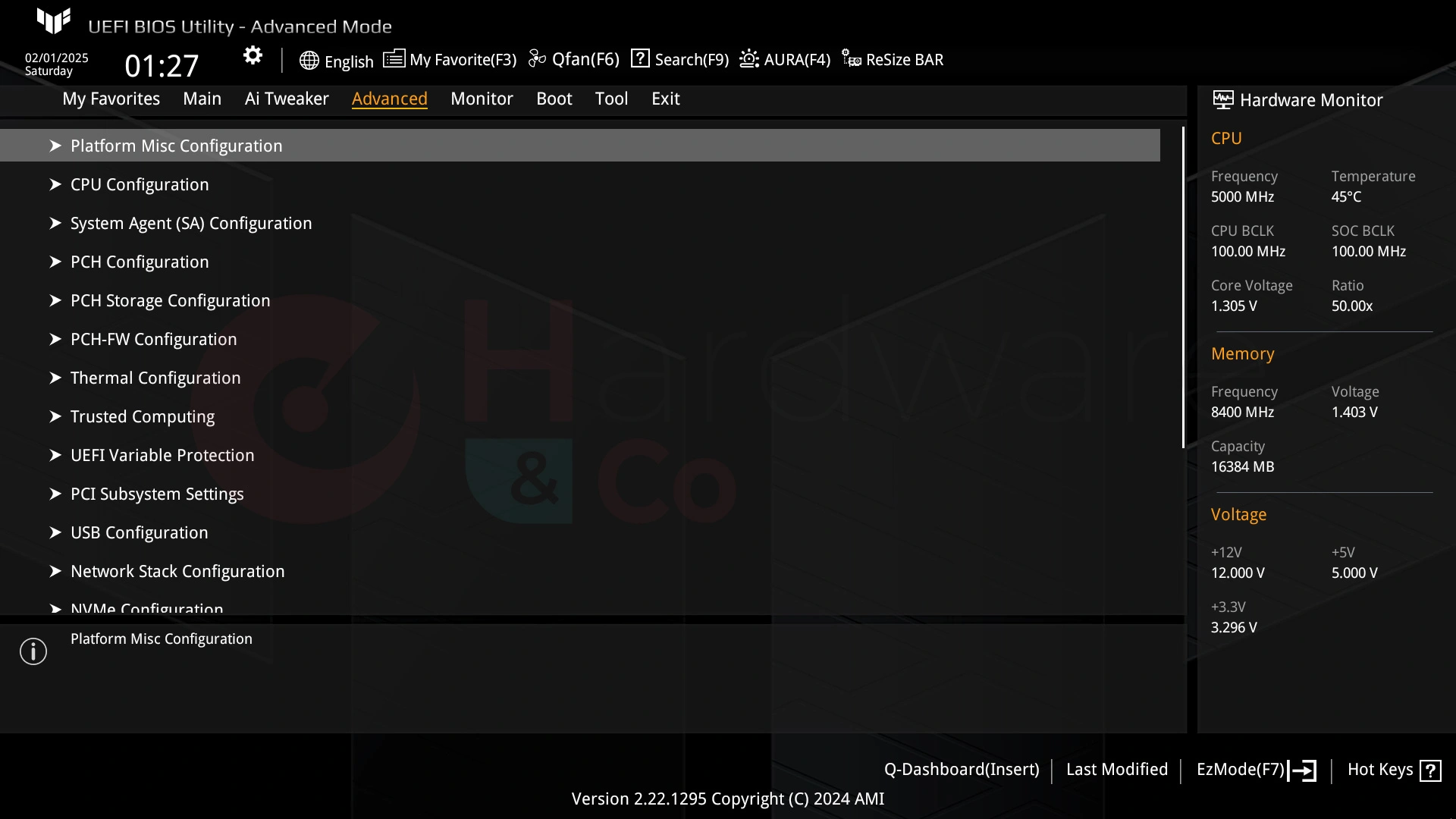Select Monitor tab in menu bar
This screenshot has height=819, width=1456.
[x=481, y=99]
